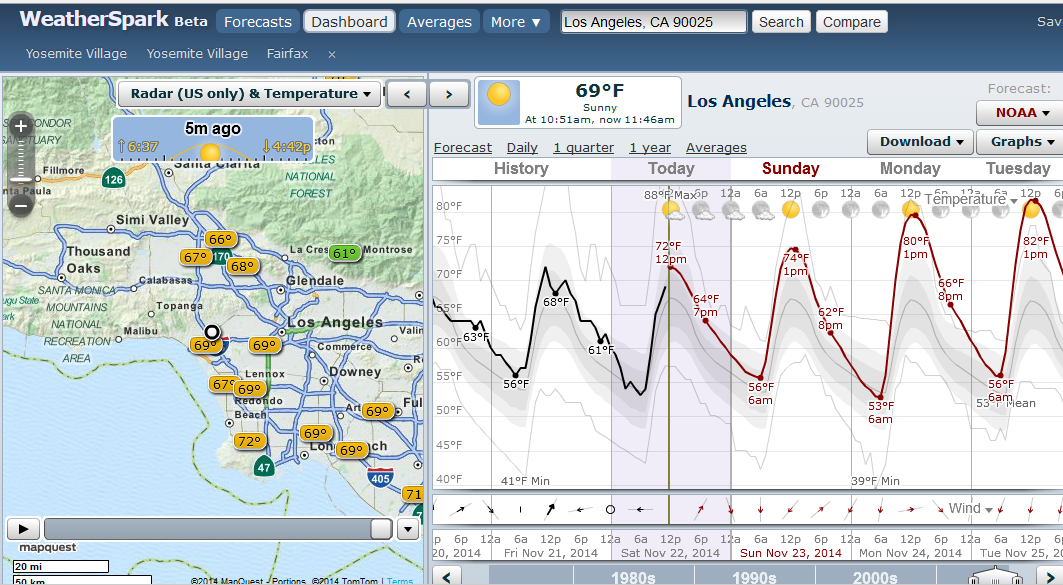Open the WeatherSpark Beta home logo

[x=113, y=20]
